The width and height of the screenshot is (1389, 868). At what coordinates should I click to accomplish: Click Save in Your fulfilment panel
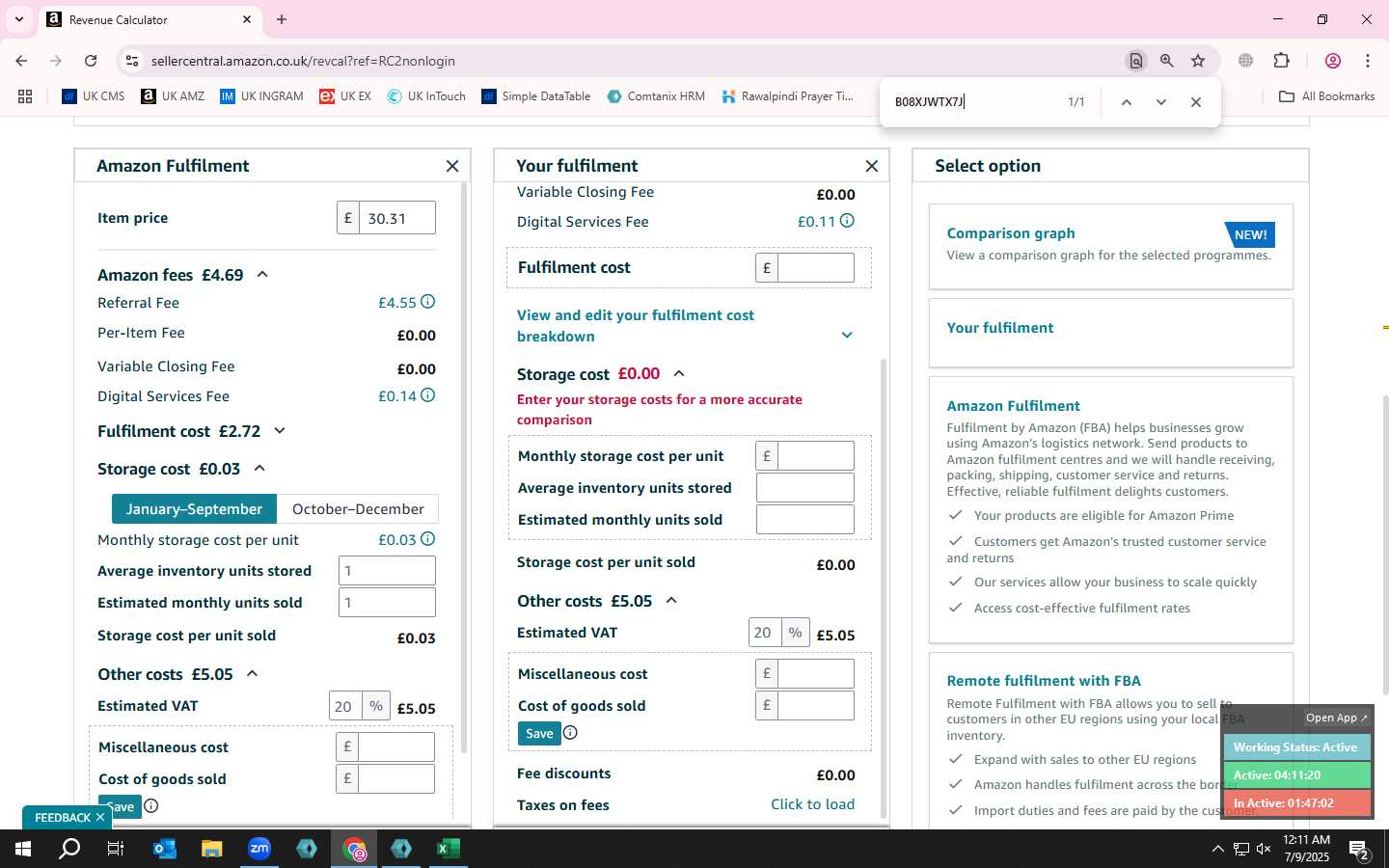point(539,733)
